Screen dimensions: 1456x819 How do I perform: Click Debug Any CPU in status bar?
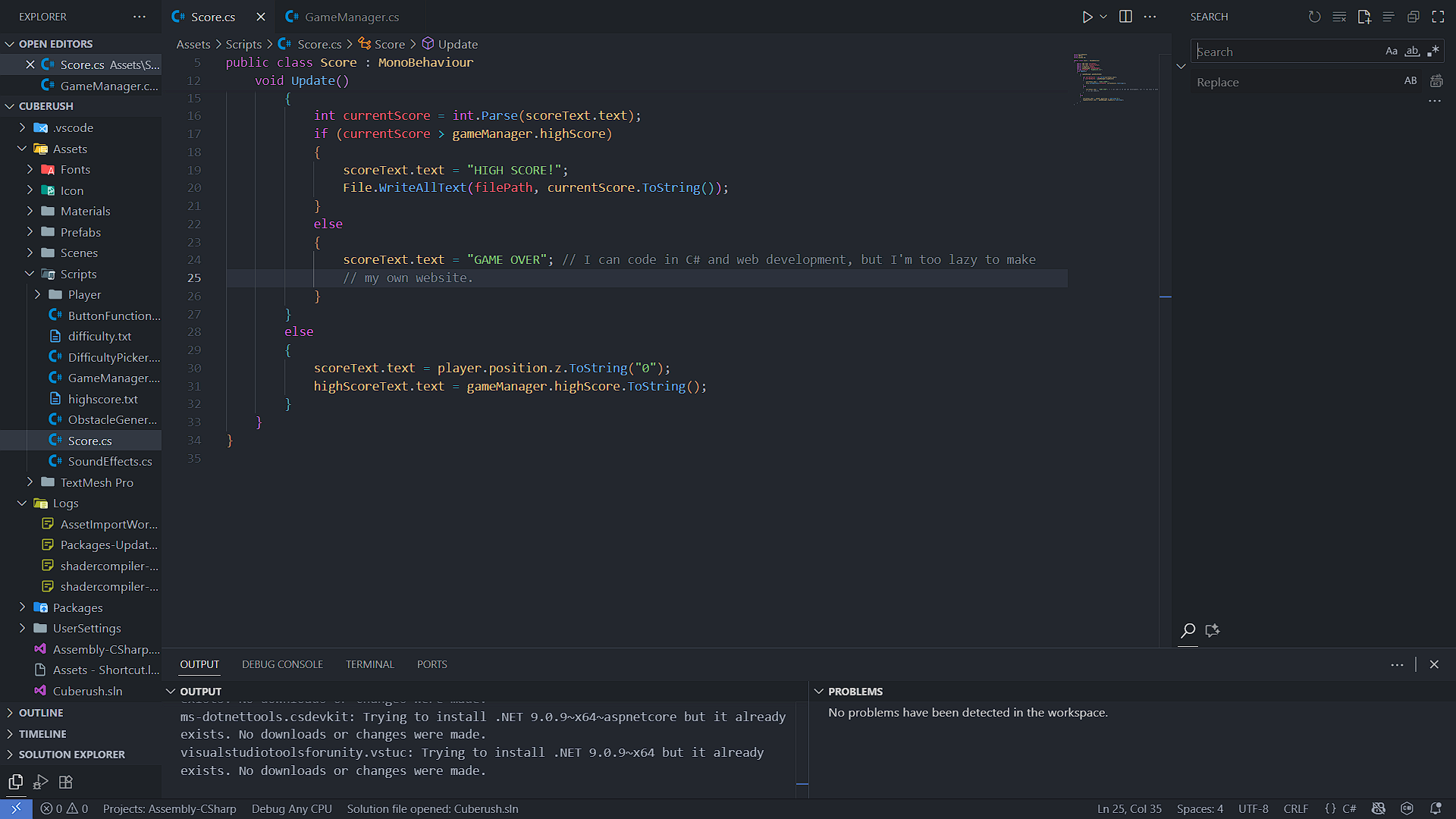pyautogui.click(x=291, y=809)
